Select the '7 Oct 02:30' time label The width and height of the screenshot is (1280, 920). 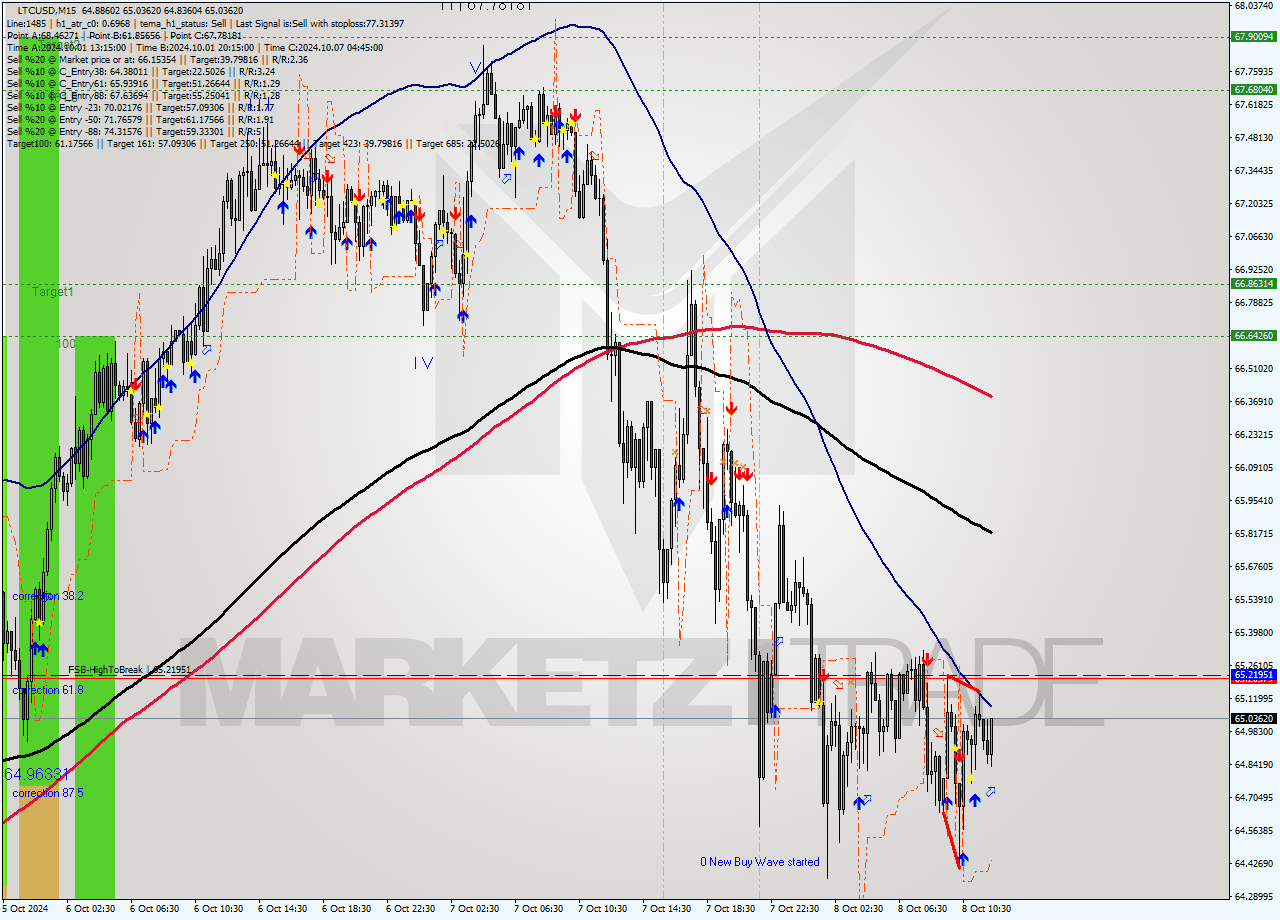474,909
